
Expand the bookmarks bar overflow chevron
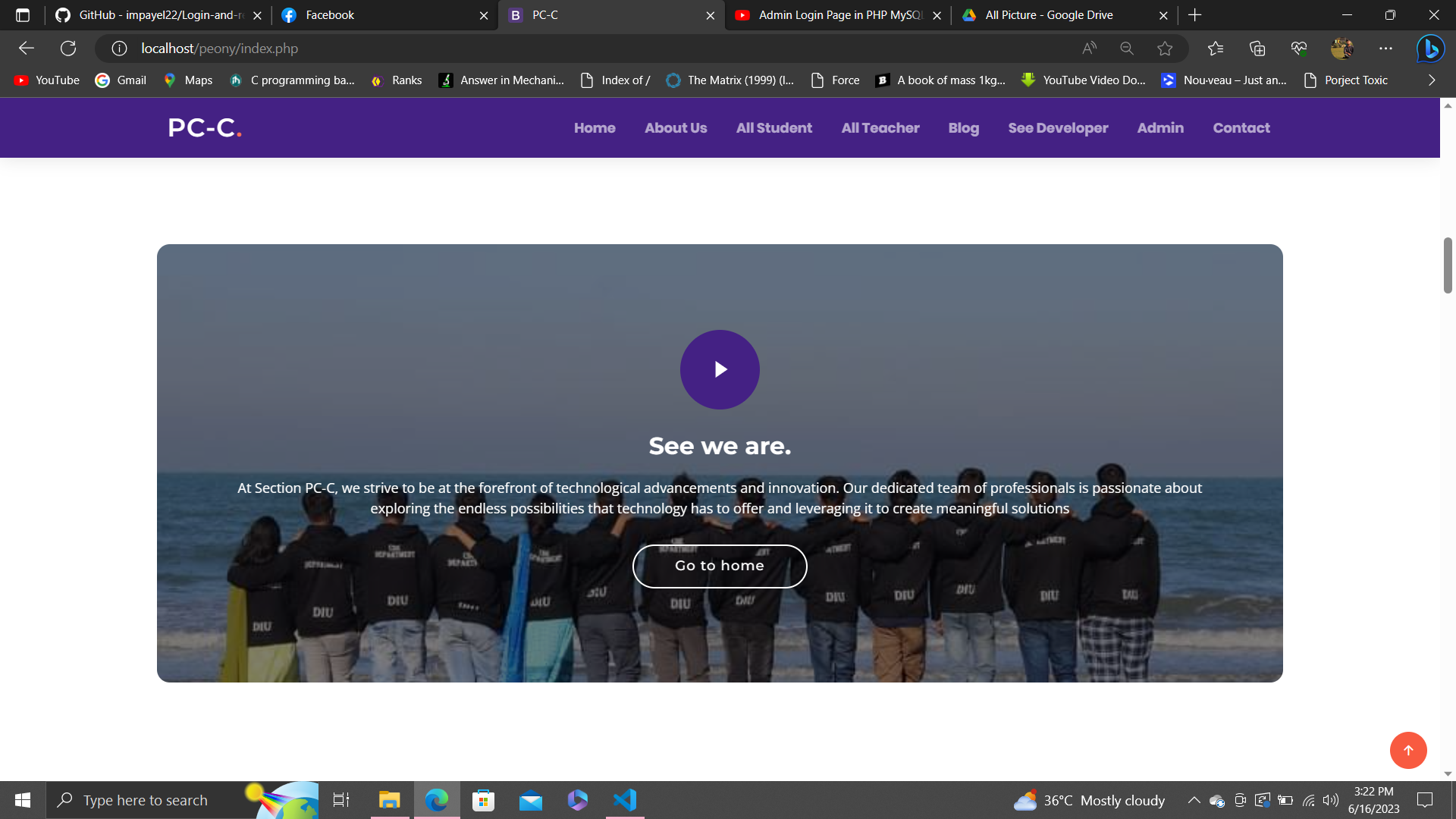tap(1432, 80)
